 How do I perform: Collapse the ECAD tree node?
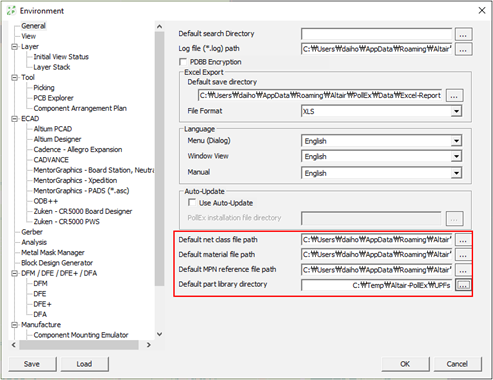[x=14, y=119]
